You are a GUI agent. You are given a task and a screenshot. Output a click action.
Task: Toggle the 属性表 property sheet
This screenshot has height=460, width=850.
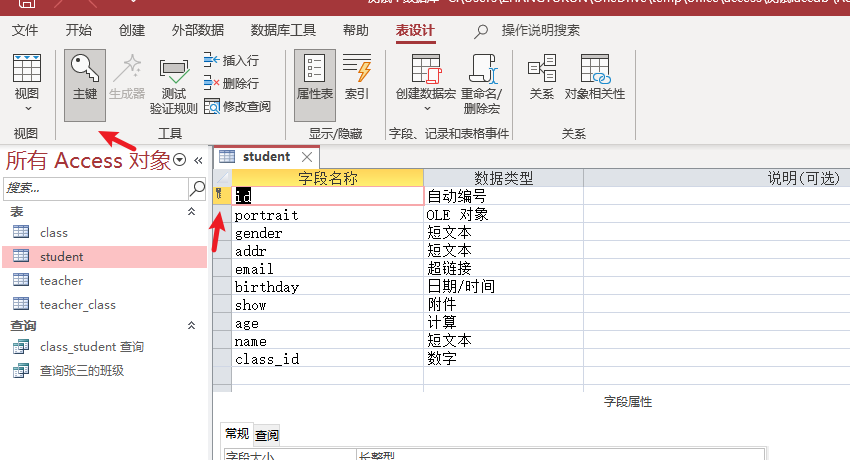[x=315, y=85]
